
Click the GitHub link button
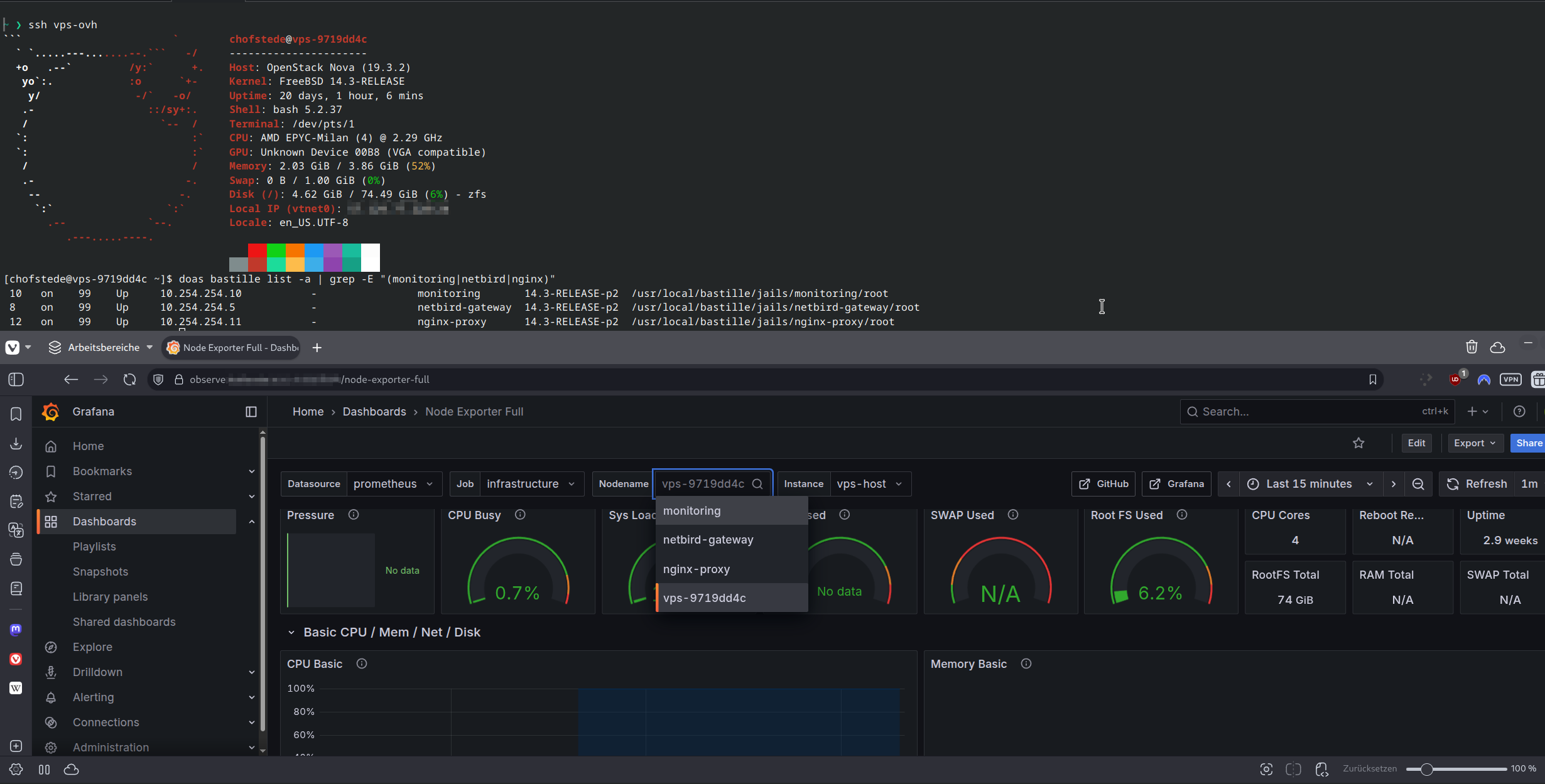pyautogui.click(x=1103, y=484)
